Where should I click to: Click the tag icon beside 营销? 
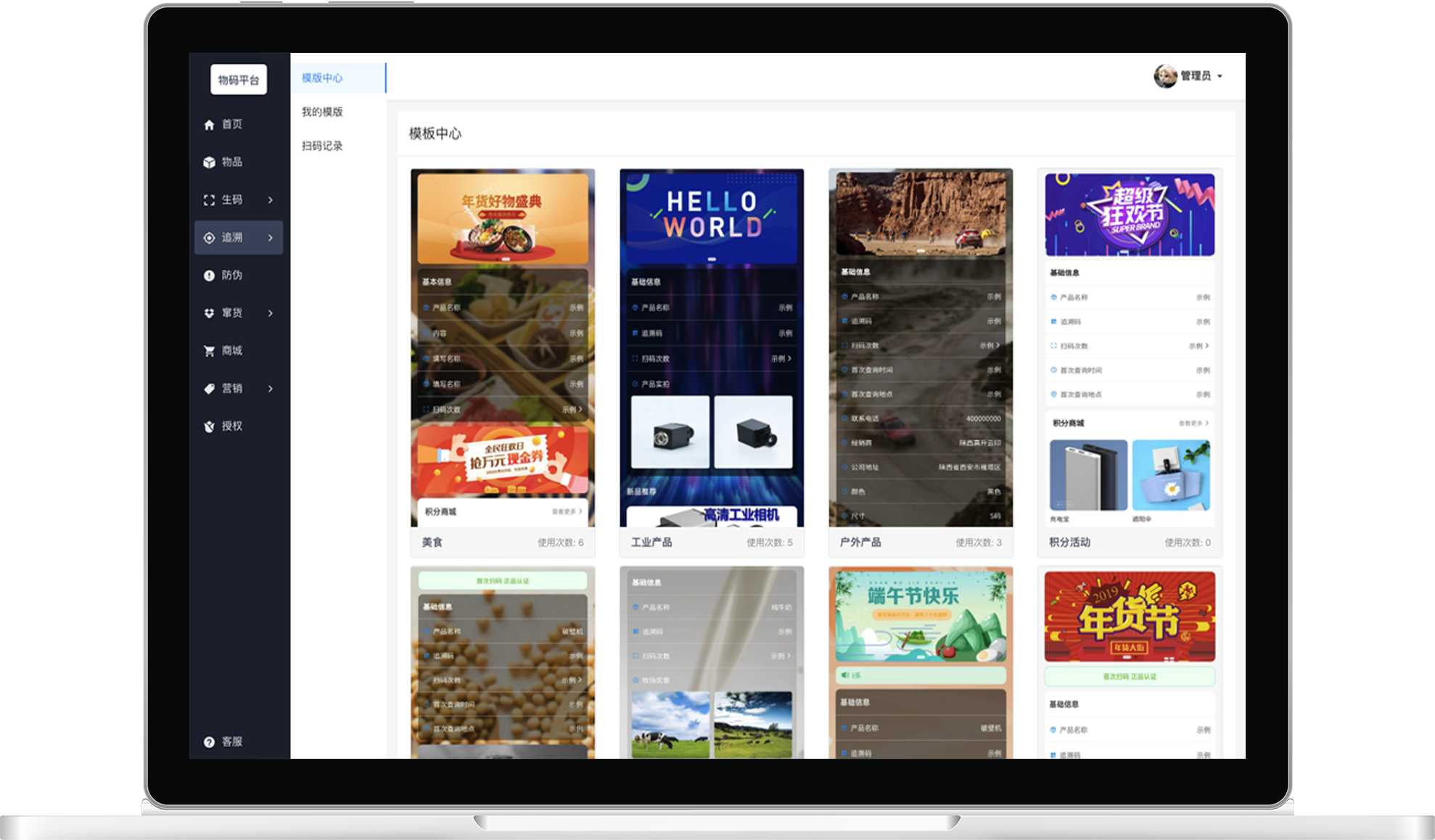pyautogui.click(x=209, y=389)
